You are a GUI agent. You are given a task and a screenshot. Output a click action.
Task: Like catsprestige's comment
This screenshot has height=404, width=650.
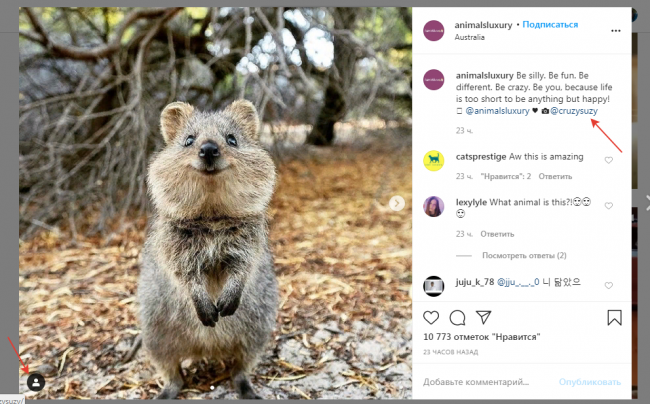tap(608, 160)
